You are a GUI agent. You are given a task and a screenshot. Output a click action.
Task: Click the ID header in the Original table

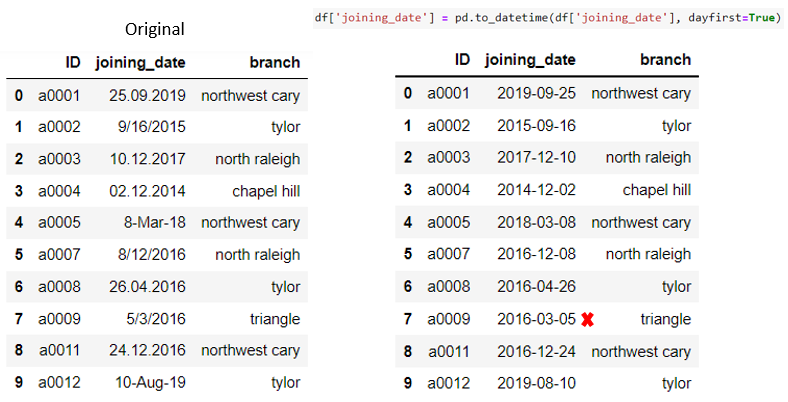point(72,62)
